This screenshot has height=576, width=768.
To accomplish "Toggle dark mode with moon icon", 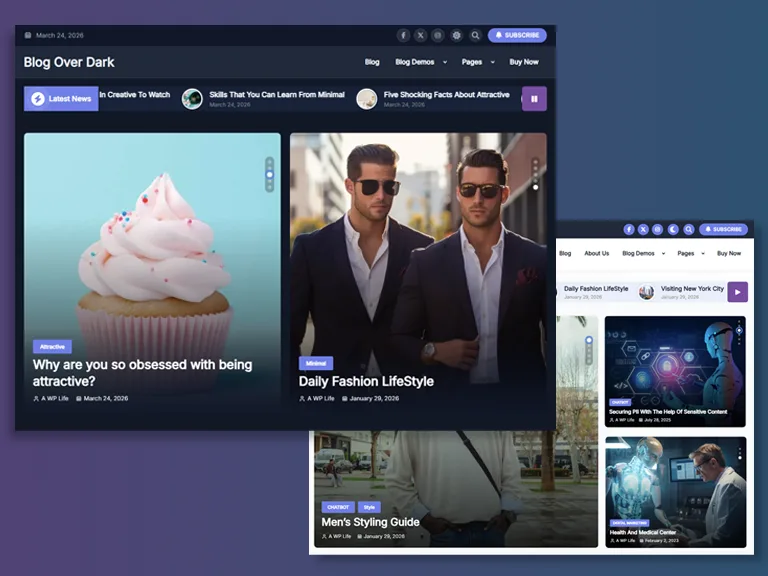I will pos(673,229).
